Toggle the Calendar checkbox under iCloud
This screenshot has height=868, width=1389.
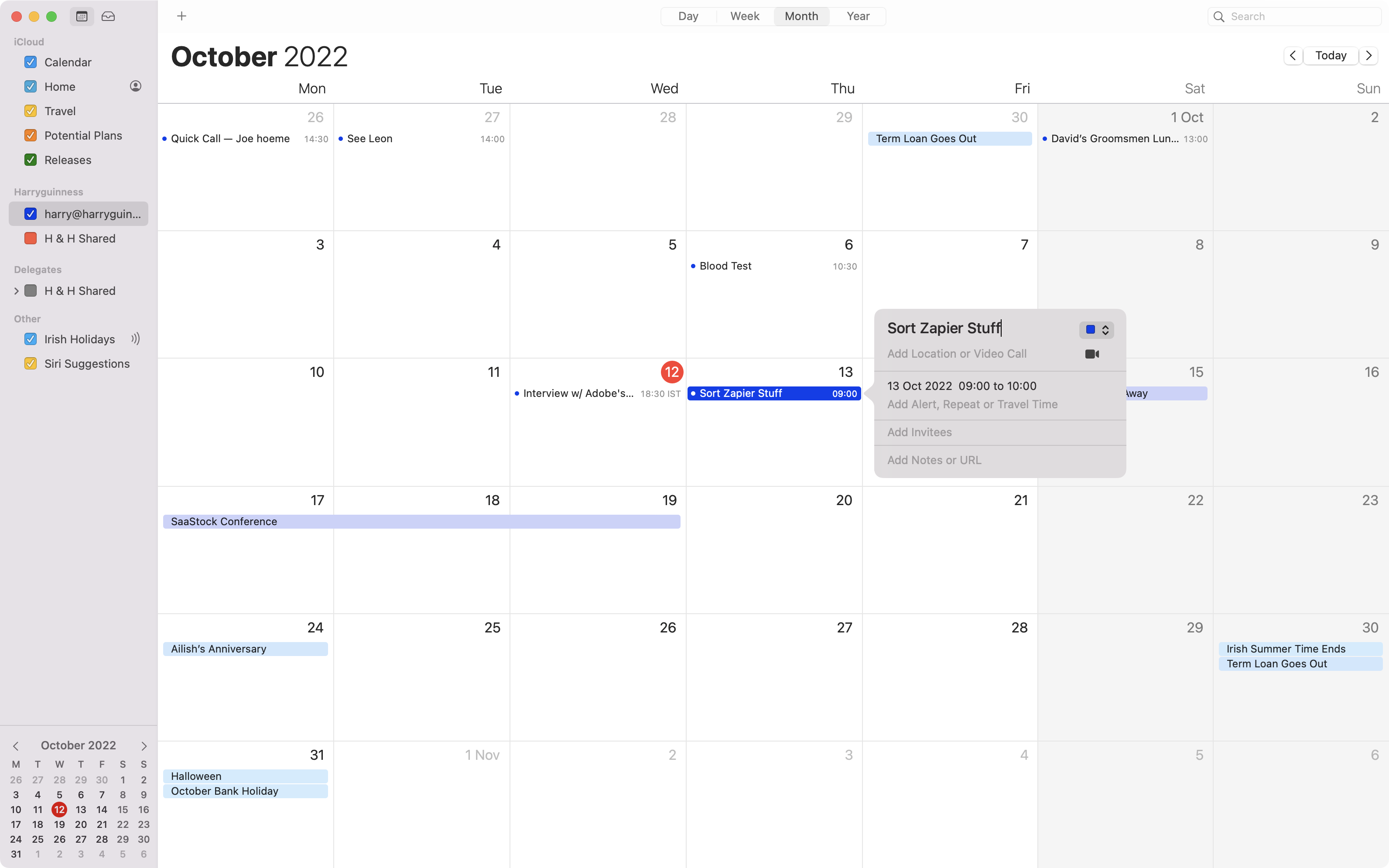[30, 62]
